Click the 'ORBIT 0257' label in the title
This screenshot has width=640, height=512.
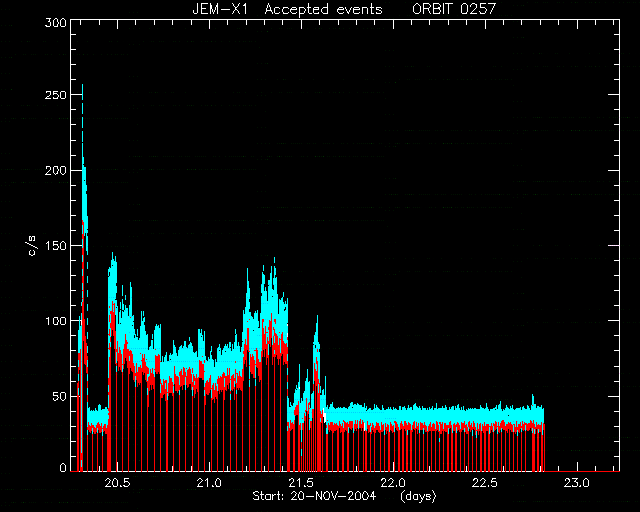tap(454, 9)
